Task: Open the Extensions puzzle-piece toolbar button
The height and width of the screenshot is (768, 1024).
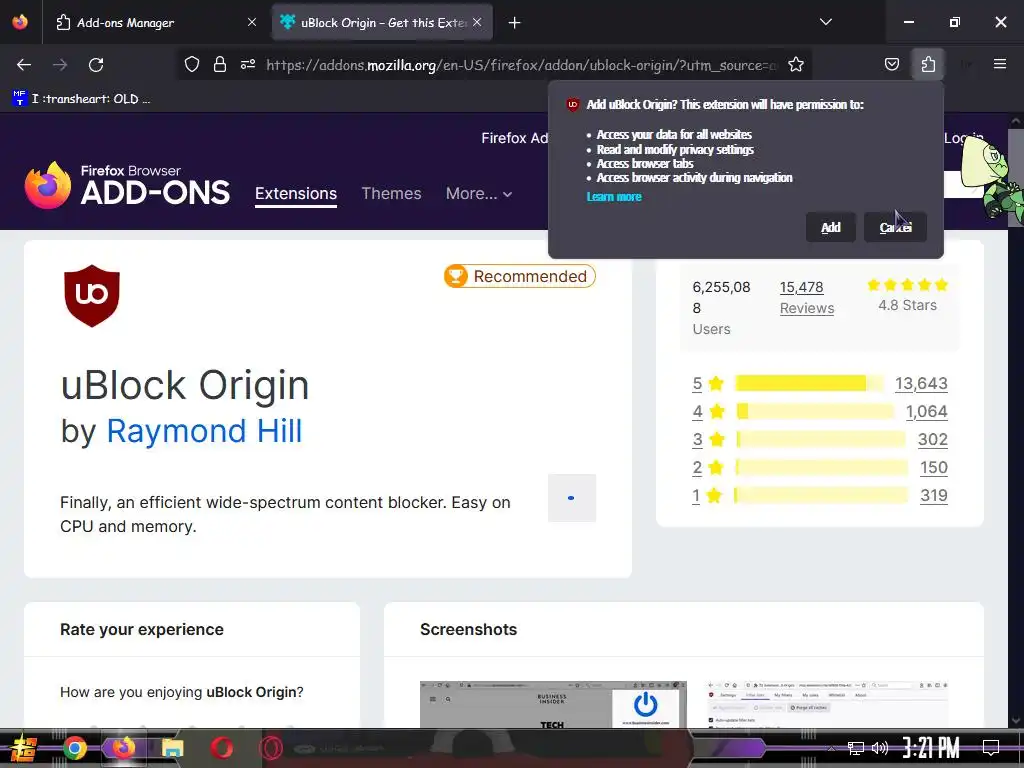Action: tap(928, 64)
